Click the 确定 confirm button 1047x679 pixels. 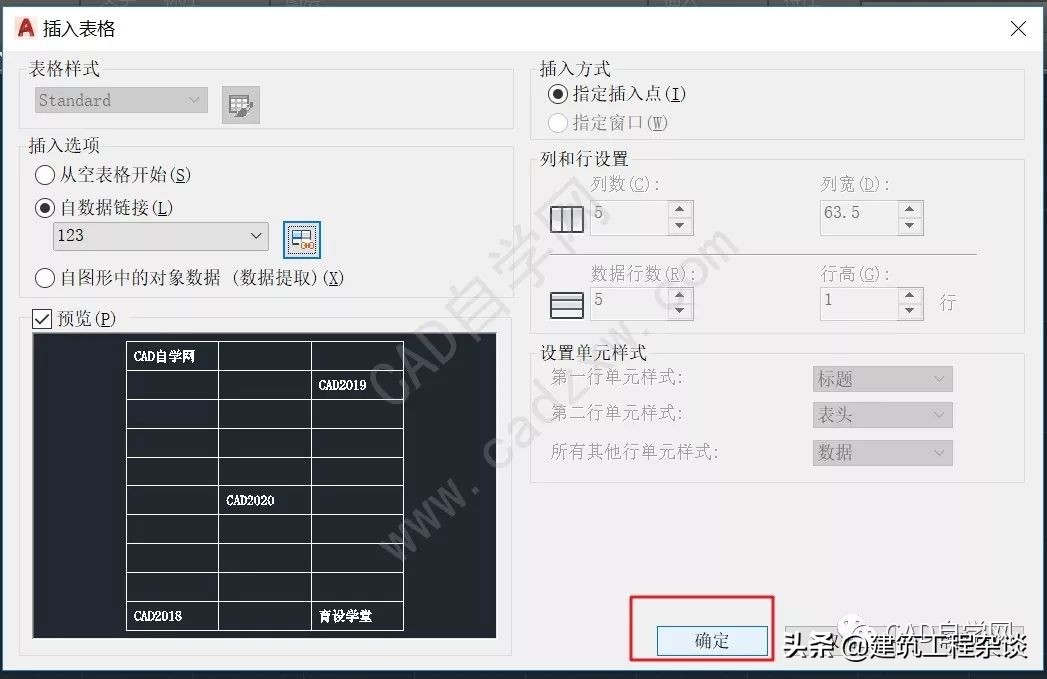tap(711, 641)
